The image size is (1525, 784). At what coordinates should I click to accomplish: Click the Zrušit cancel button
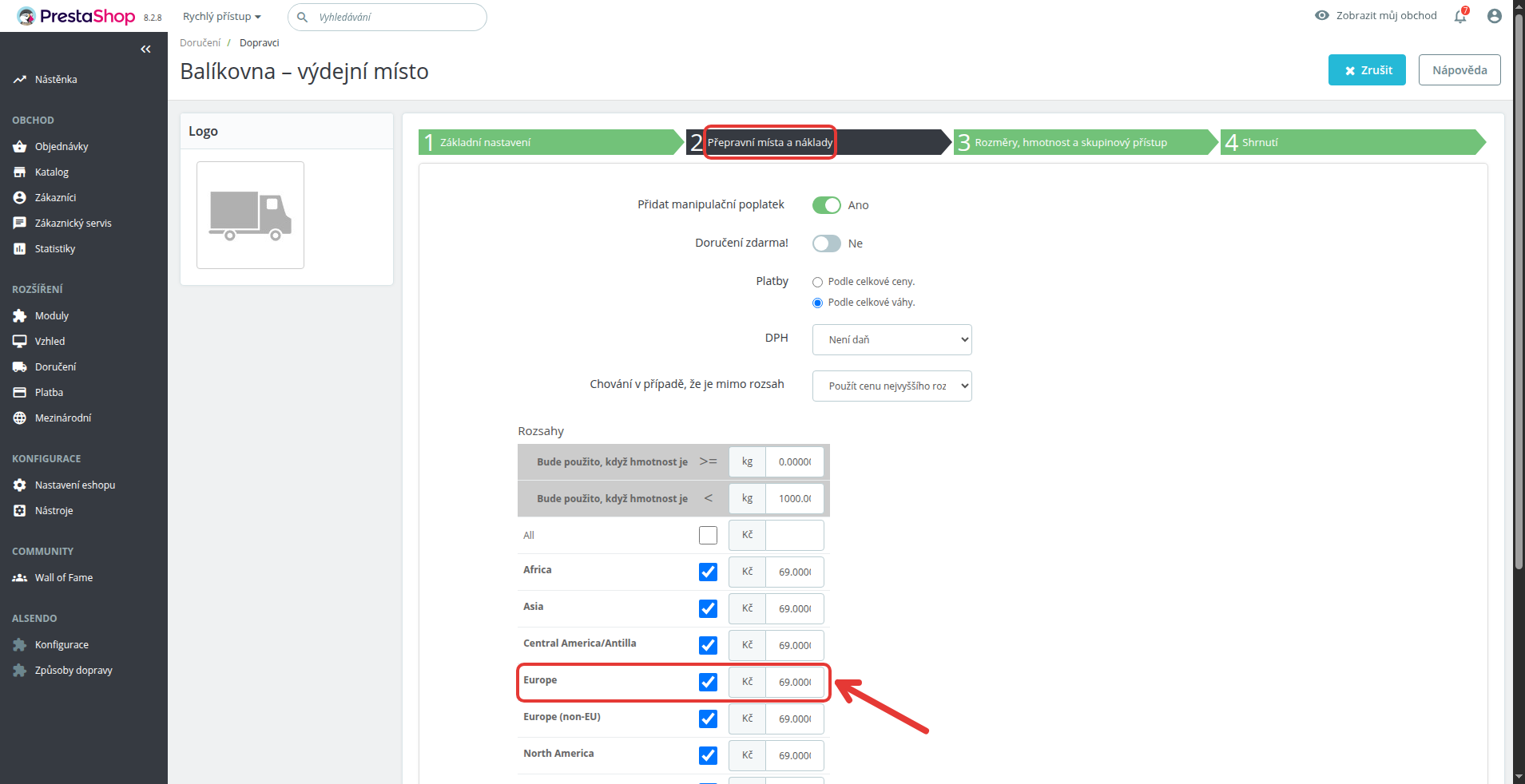click(1367, 70)
